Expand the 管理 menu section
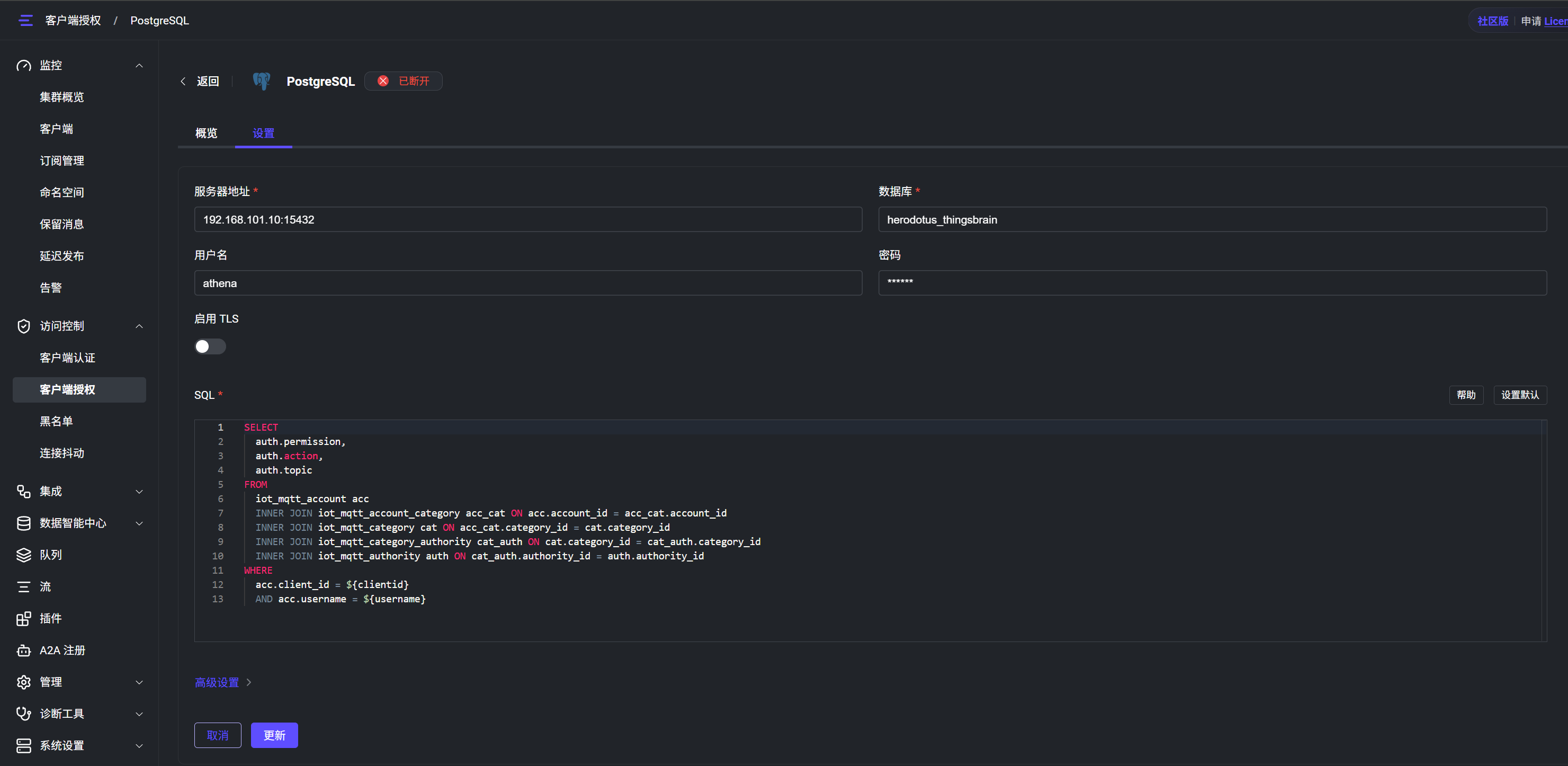This screenshot has height=766, width=1568. 139,682
